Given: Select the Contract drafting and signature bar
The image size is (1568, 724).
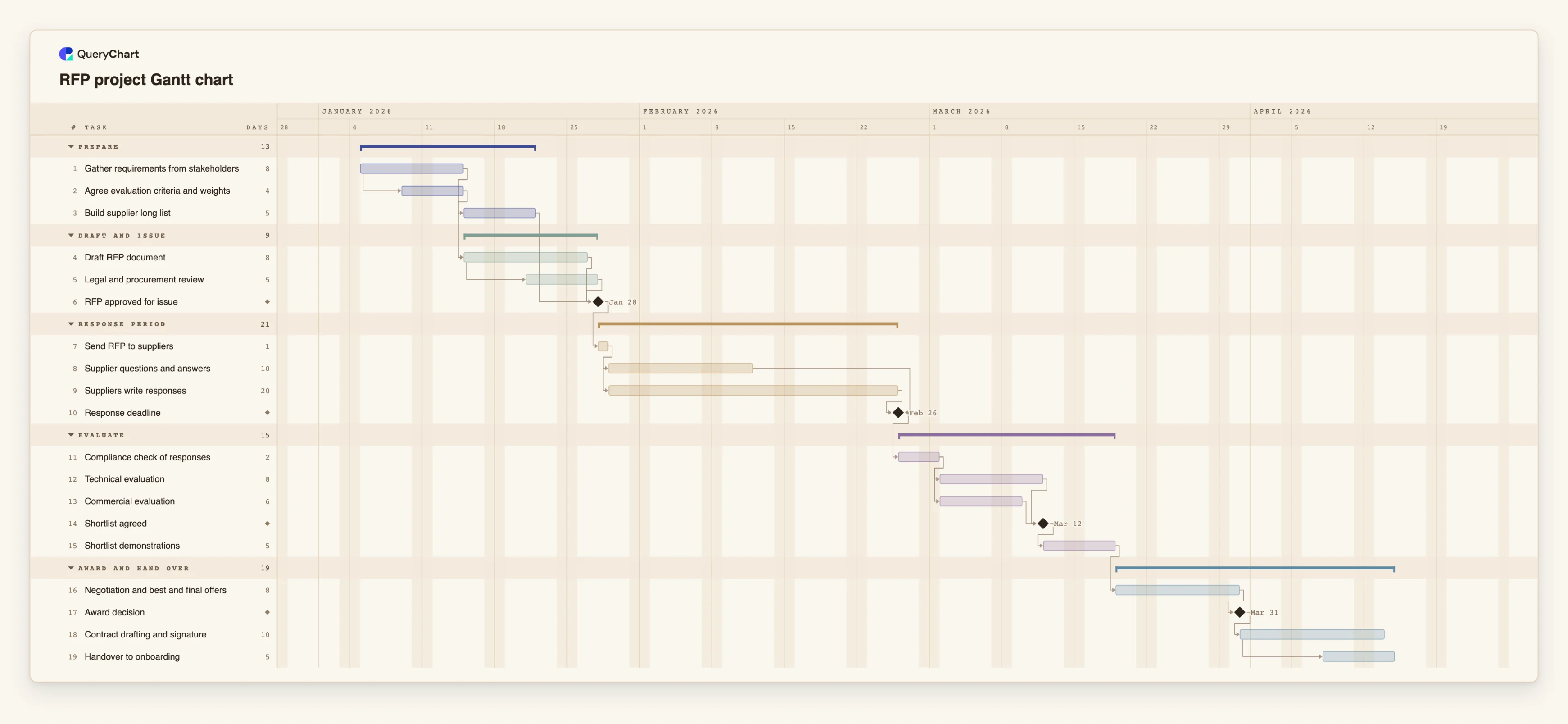Looking at the screenshot, I should [1312, 634].
